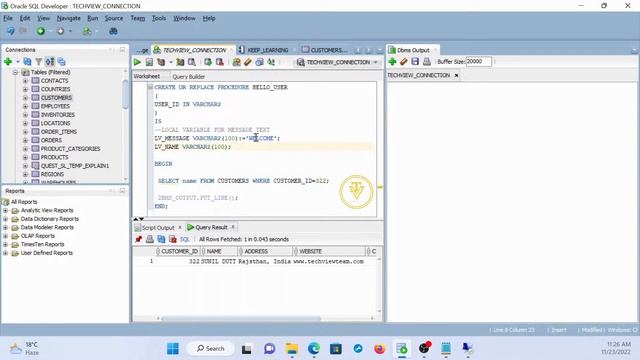Run the statement with green play icon
Screen dimensions: 640x360
138,62
